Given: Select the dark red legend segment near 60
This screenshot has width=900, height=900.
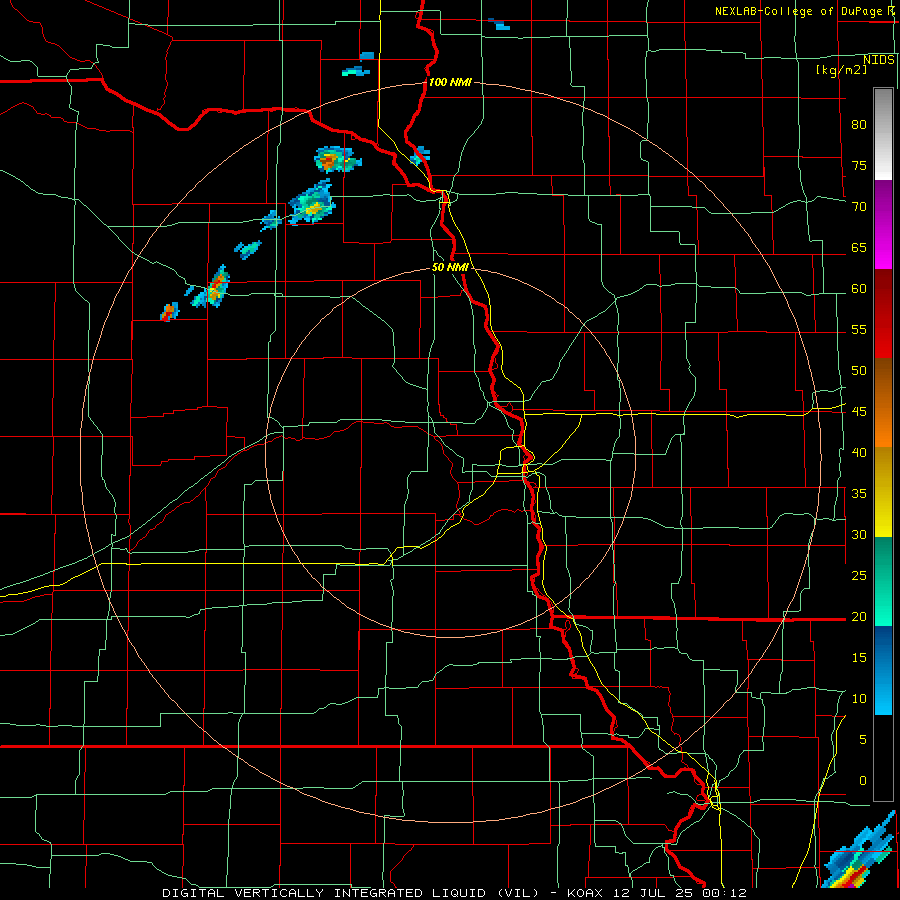Looking at the screenshot, I should coord(883,292).
